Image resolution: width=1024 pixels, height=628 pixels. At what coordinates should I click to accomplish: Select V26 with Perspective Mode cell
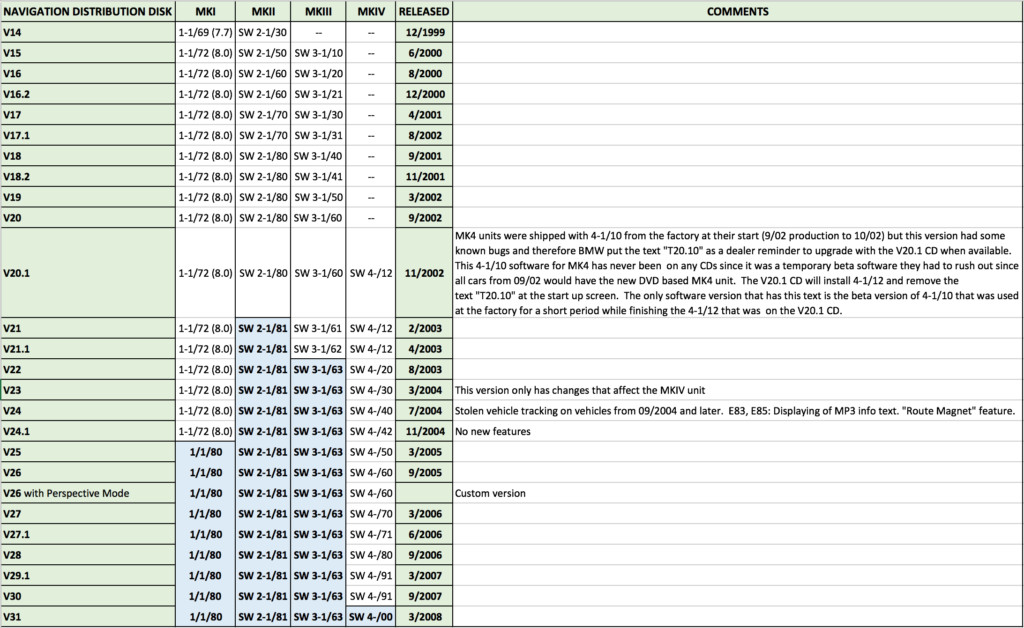pos(88,493)
